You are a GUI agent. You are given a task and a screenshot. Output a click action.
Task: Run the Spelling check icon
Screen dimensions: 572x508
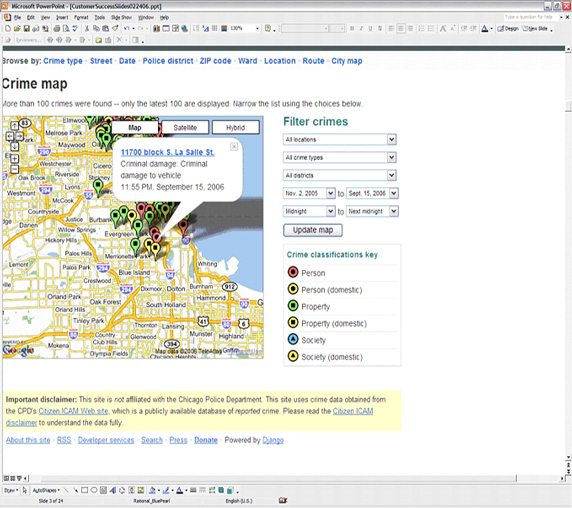tap(75, 28)
